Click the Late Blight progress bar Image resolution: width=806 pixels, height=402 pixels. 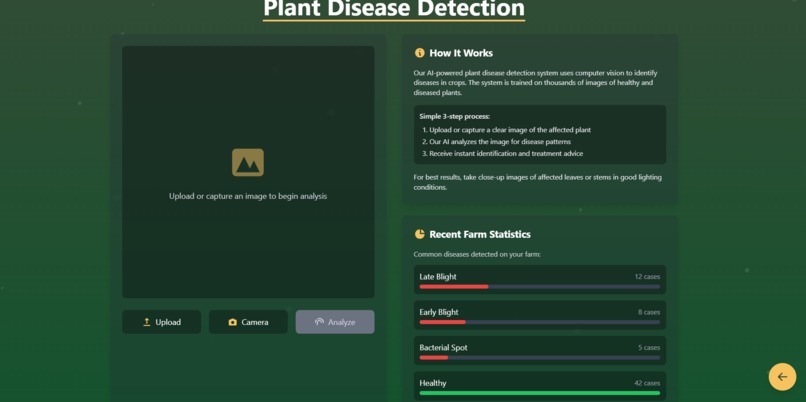(540, 286)
